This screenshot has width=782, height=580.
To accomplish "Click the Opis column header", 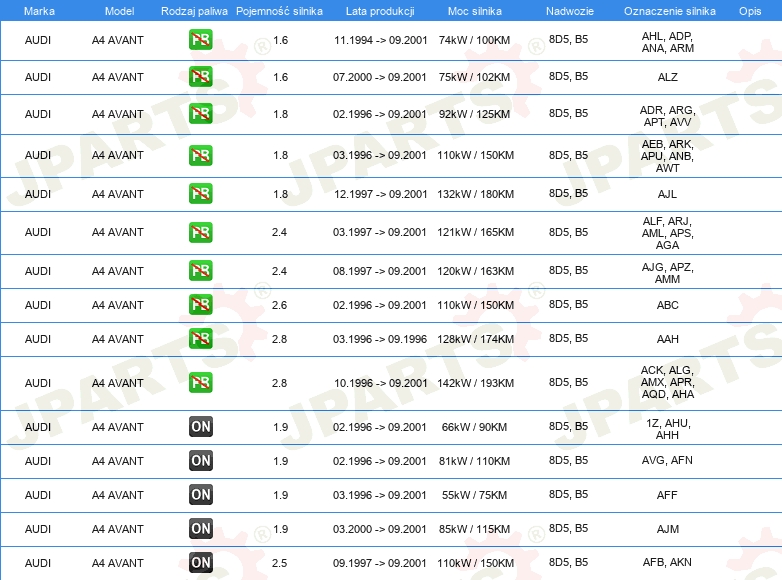I will click(750, 11).
